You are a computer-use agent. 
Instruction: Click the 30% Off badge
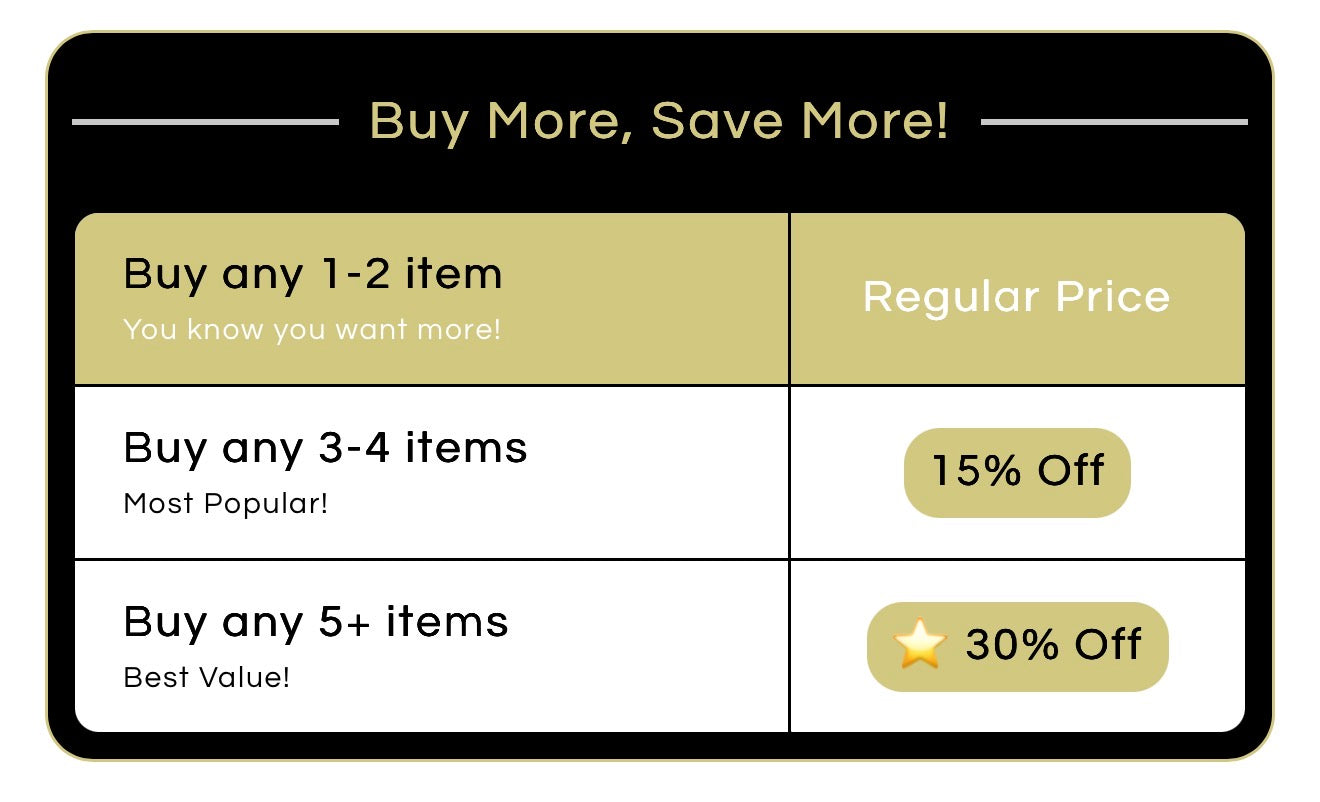click(1017, 646)
